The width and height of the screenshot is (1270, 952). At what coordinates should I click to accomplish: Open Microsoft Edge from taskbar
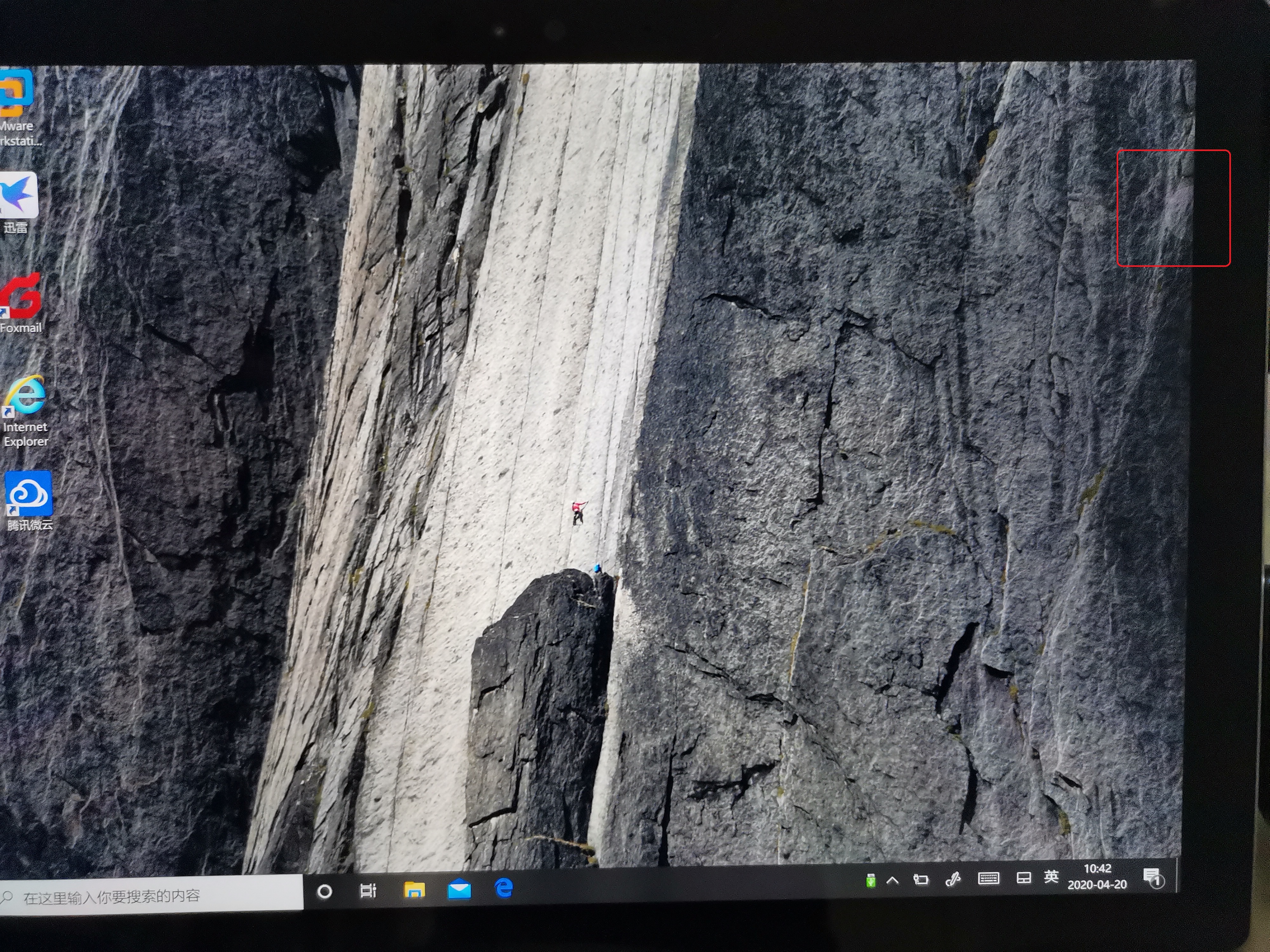504,888
